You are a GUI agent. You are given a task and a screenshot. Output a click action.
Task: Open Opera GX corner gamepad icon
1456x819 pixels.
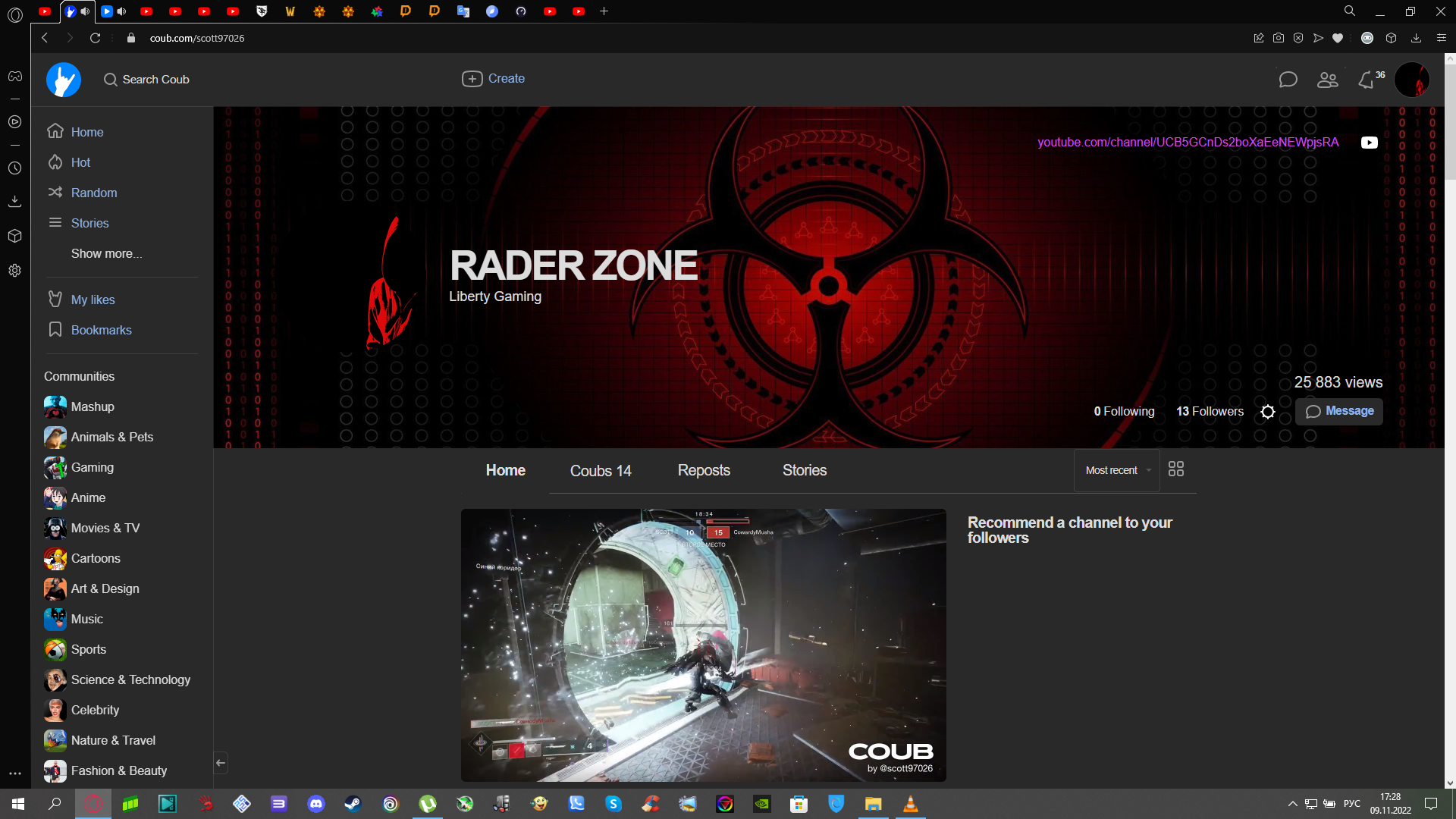click(x=14, y=77)
